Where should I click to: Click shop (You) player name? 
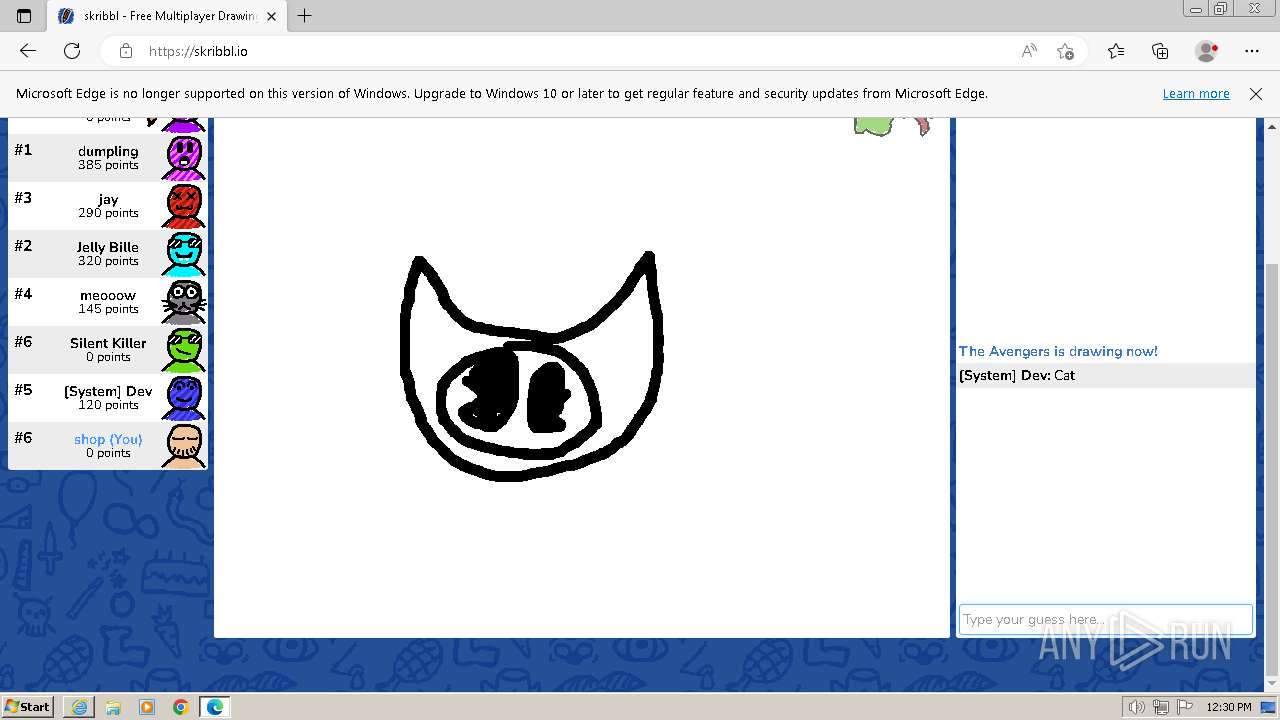[108, 439]
